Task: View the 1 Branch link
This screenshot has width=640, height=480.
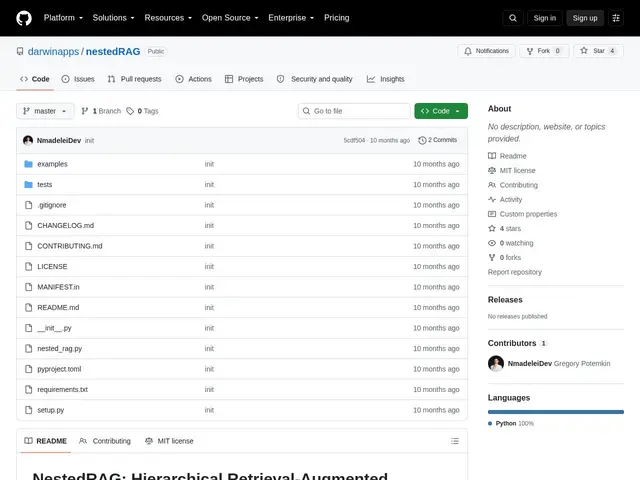Action: click(x=101, y=111)
